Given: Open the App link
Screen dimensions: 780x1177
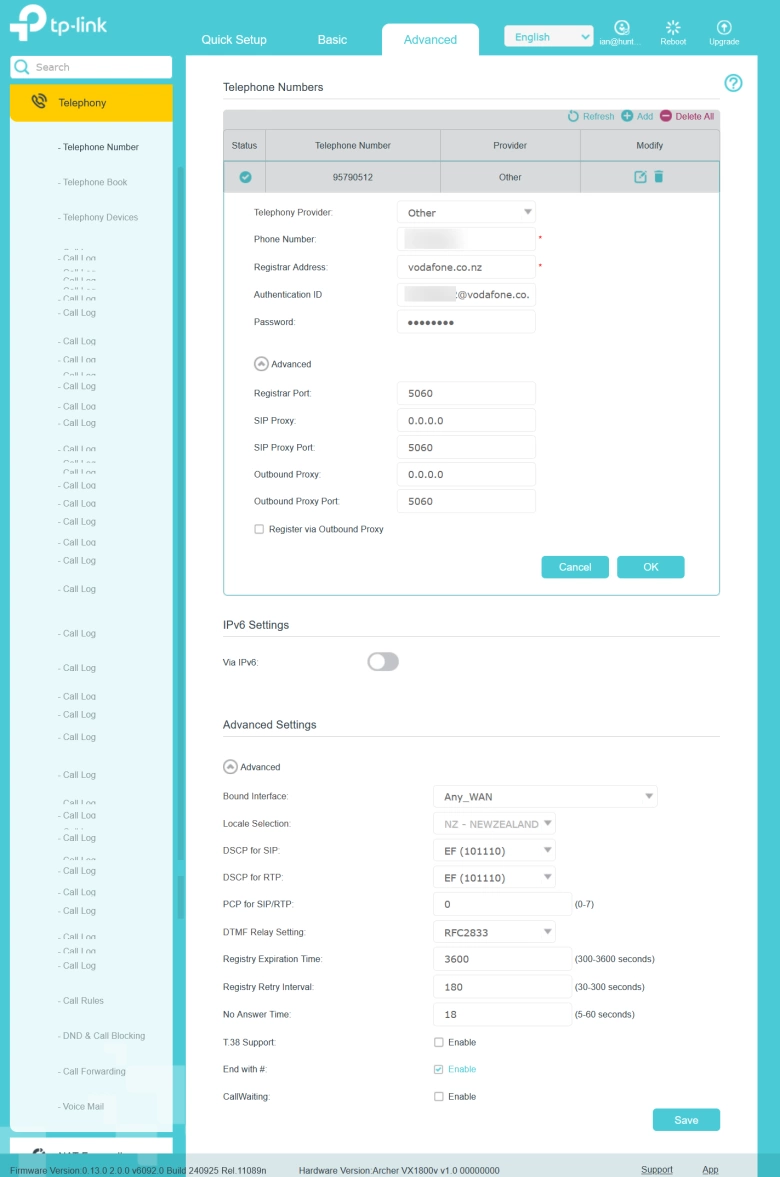Looking at the screenshot, I should 710,1169.
